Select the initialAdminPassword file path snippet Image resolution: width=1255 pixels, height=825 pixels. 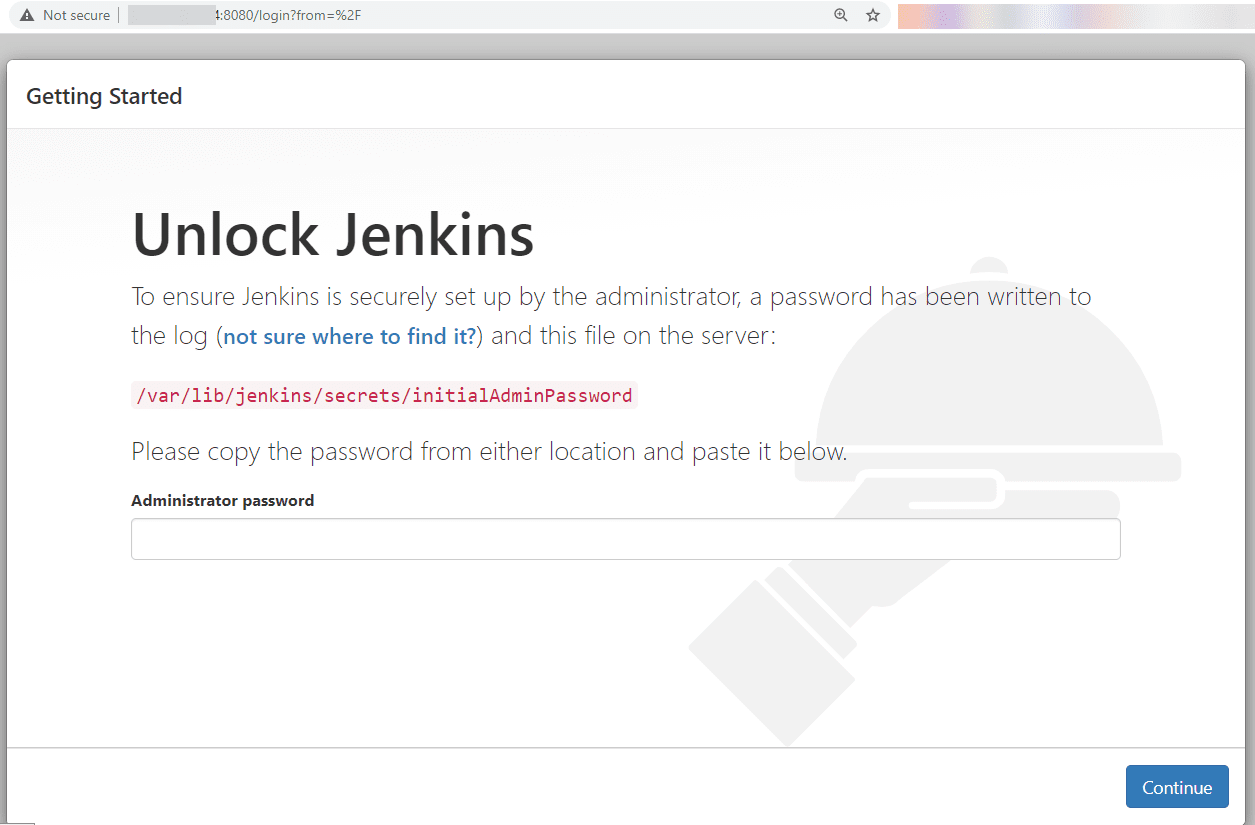(384, 395)
